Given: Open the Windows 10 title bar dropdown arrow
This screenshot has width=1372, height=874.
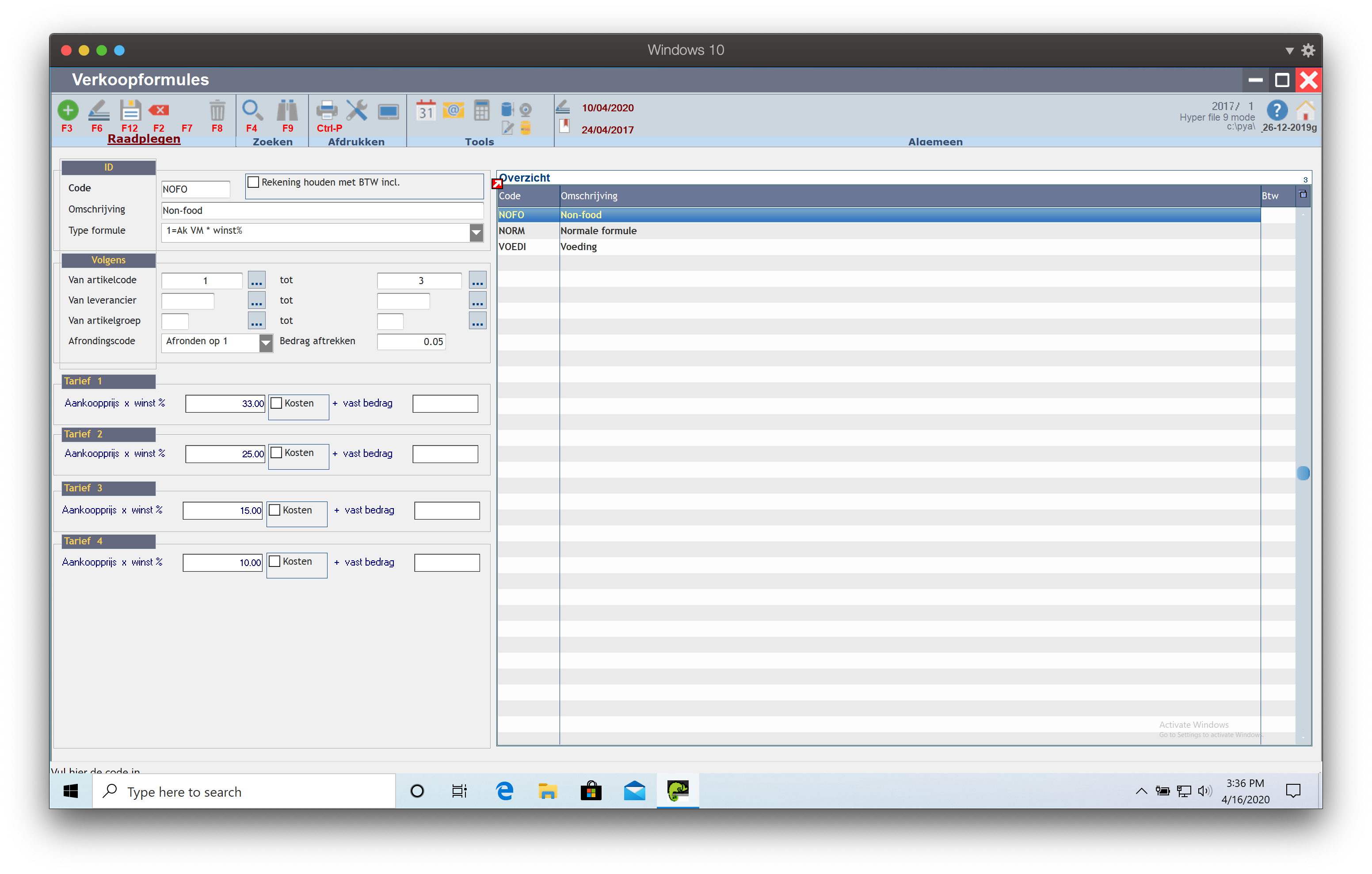Looking at the screenshot, I should pyautogui.click(x=1289, y=51).
